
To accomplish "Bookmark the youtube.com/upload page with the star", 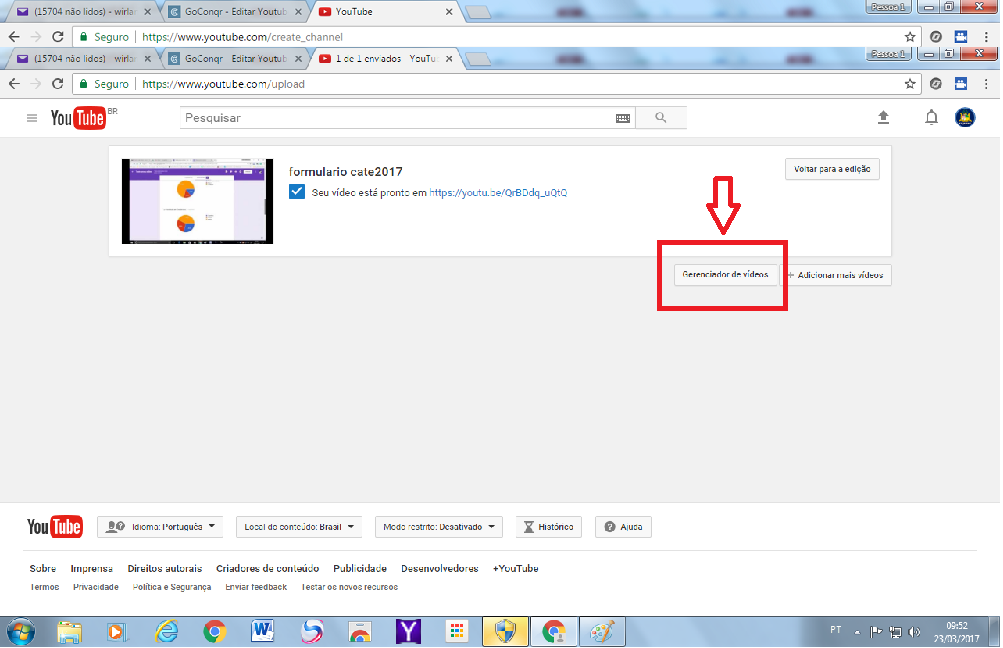I will coord(910,84).
